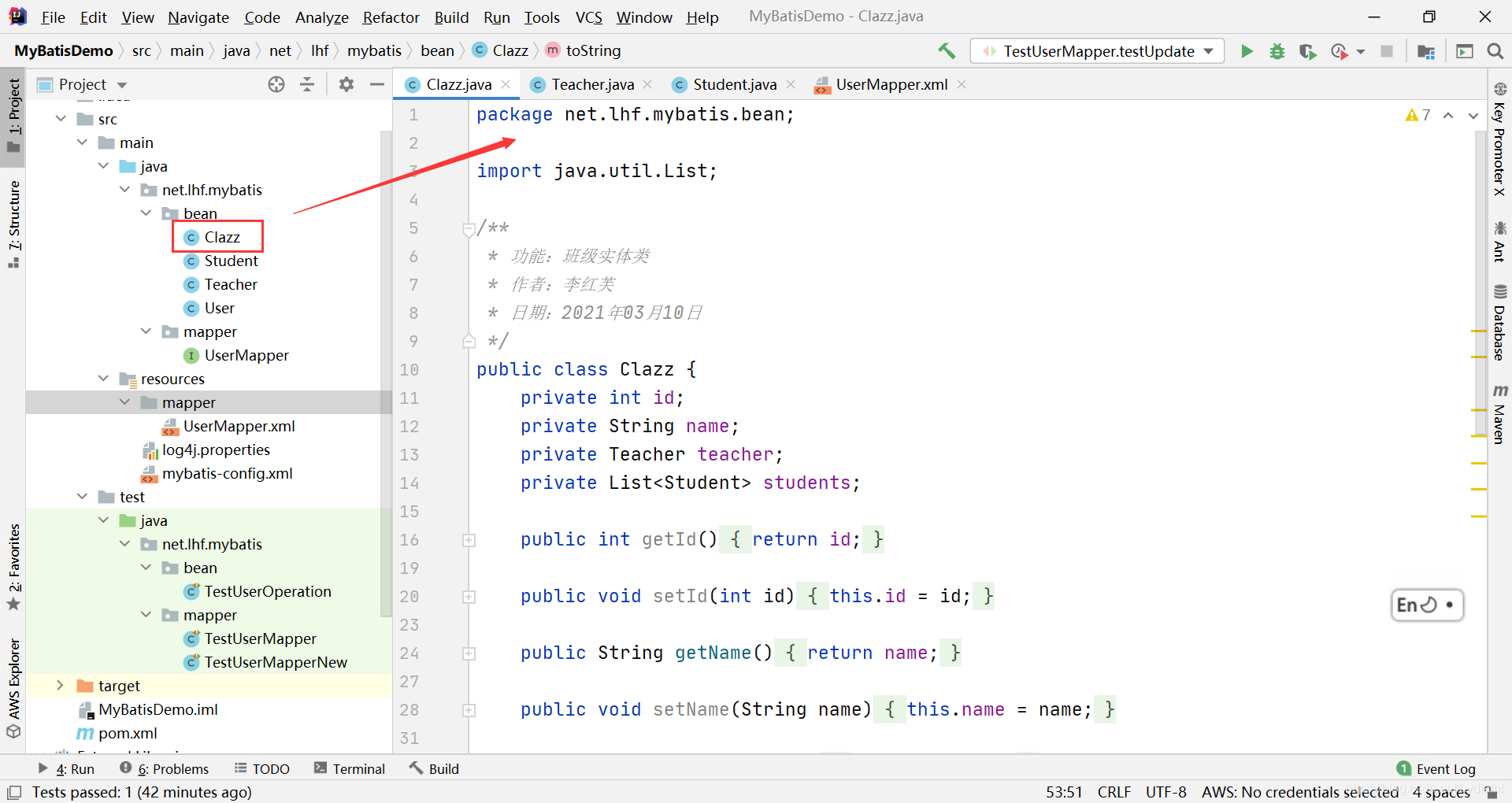This screenshot has height=803, width=1512.
Task: Go to next highlighted error arrow
Action: click(1473, 115)
